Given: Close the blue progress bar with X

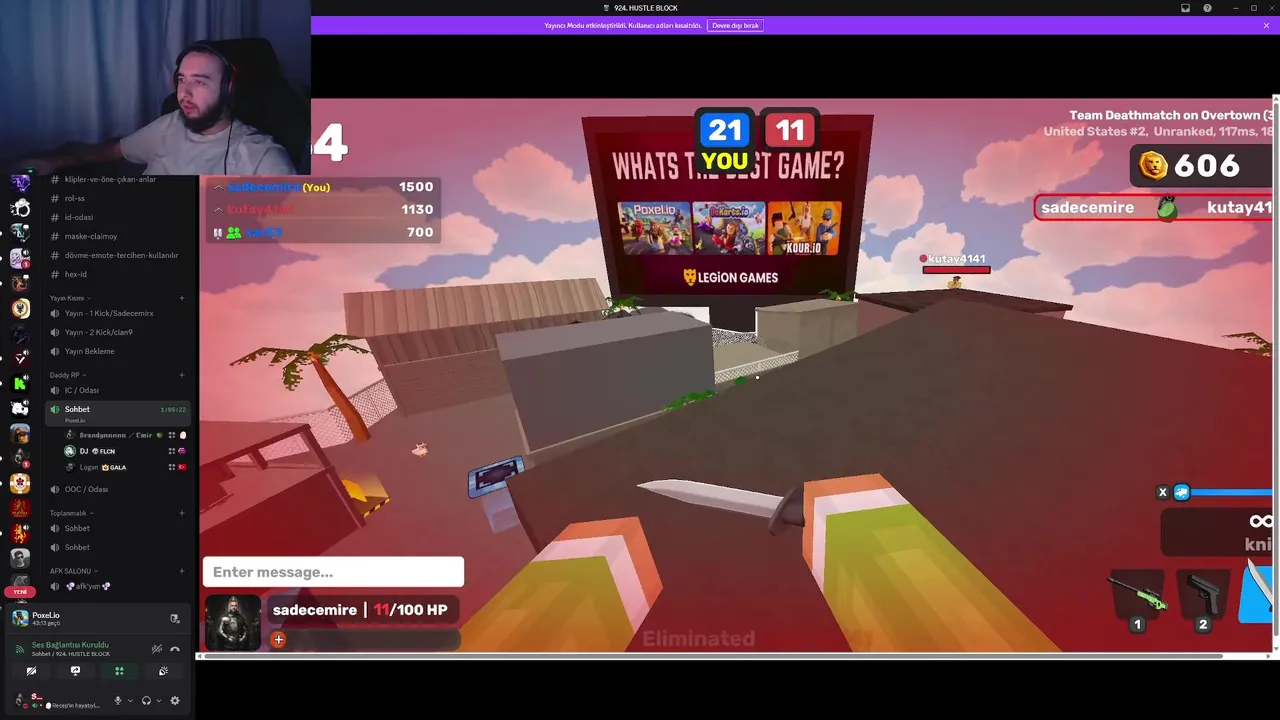Looking at the screenshot, I should coord(1162,492).
